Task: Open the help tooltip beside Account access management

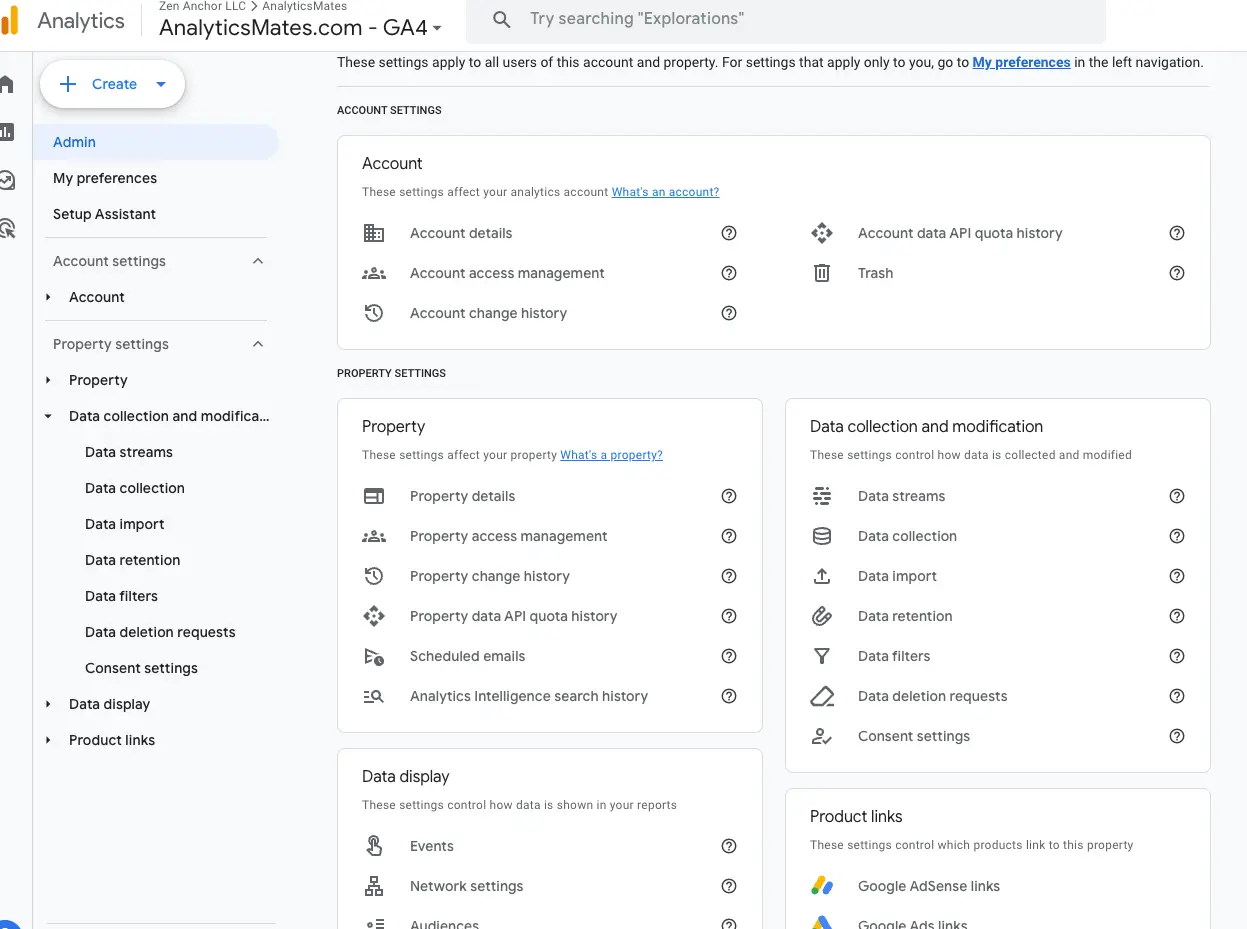Action: tap(729, 273)
